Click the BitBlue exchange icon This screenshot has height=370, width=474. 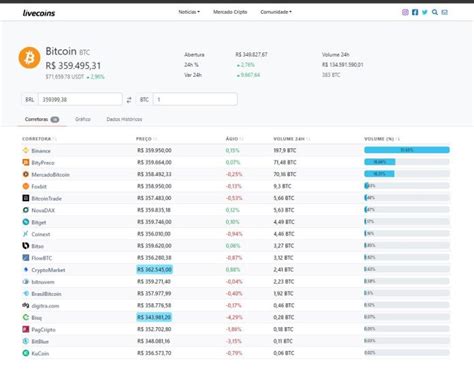pos(26,341)
